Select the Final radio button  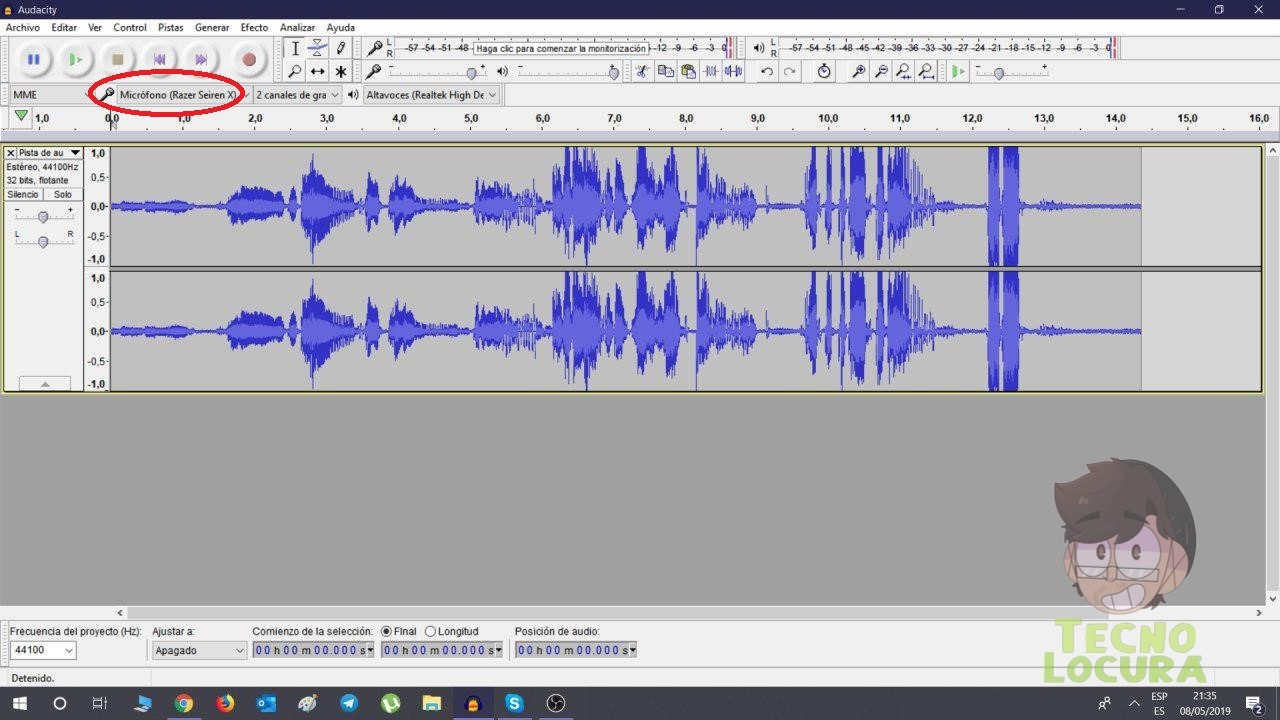coord(398,631)
